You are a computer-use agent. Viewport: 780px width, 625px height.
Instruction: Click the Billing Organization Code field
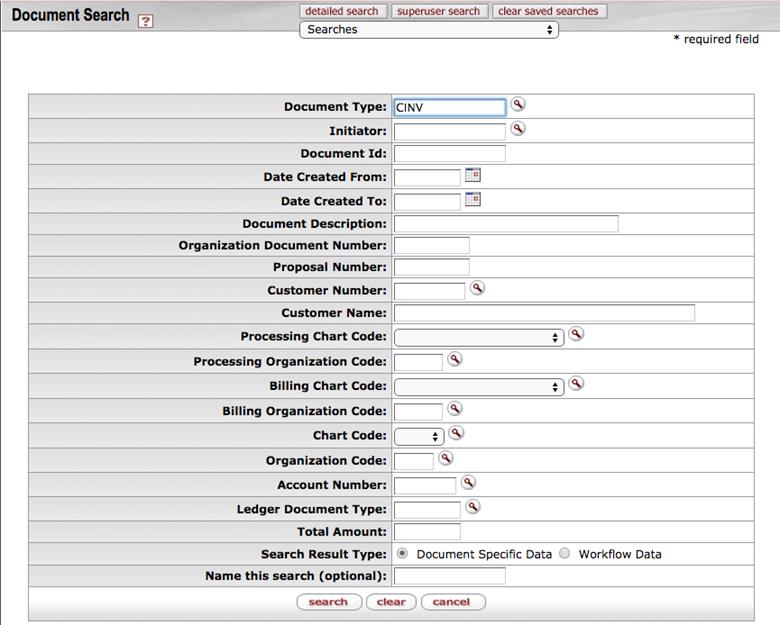[x=418, y=412]
